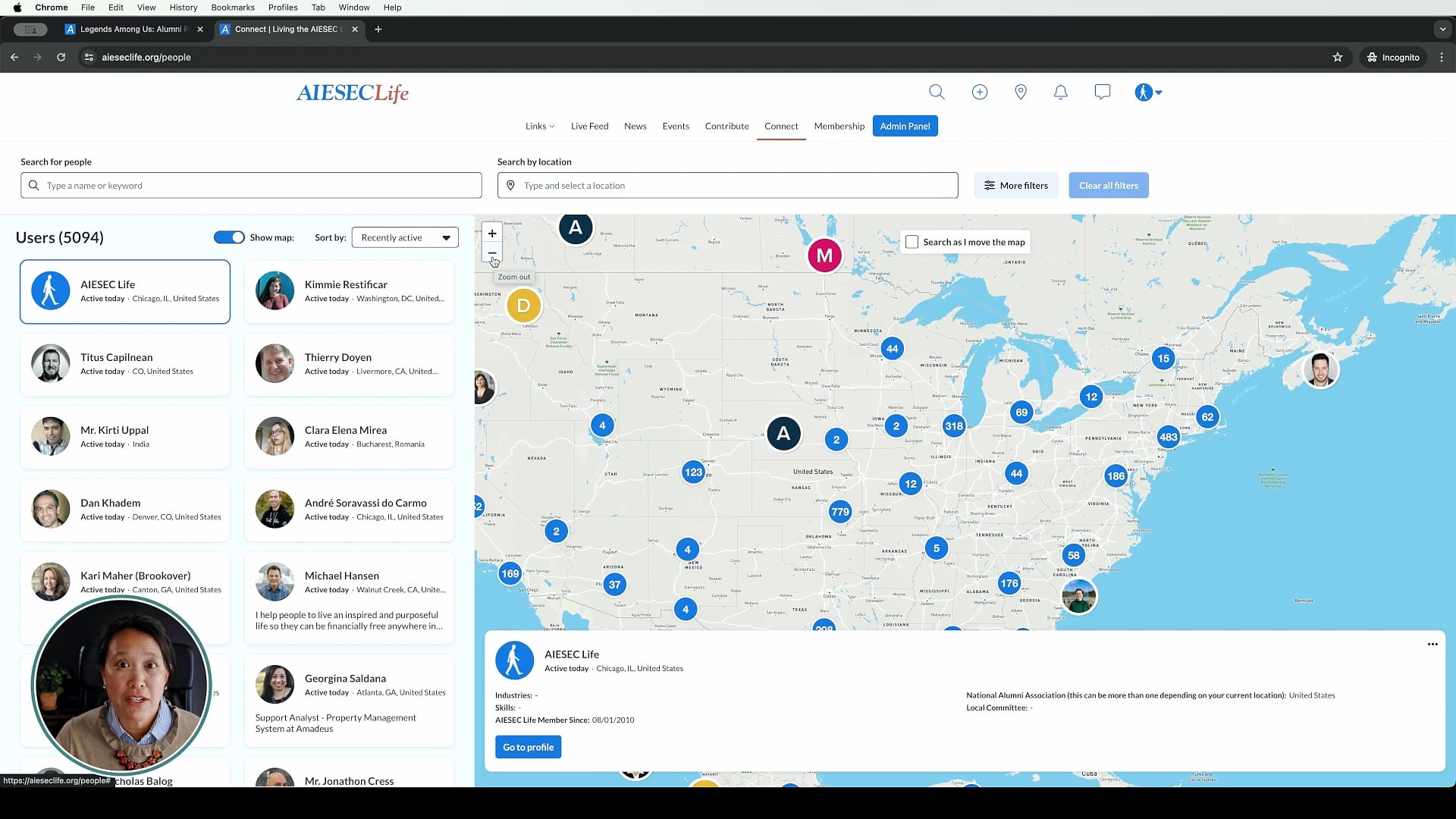Open the location pin icon in header
The width and height of the screenshot is (1456, 819).
pos(1021,93)
